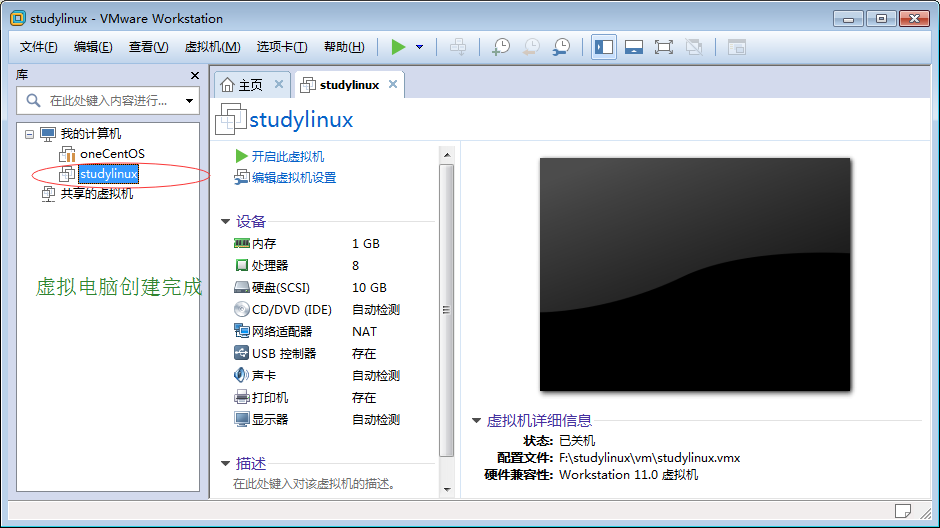Collapse the 我的计算机 tree node
Screen dimensions: 940x528
[29, 134]
